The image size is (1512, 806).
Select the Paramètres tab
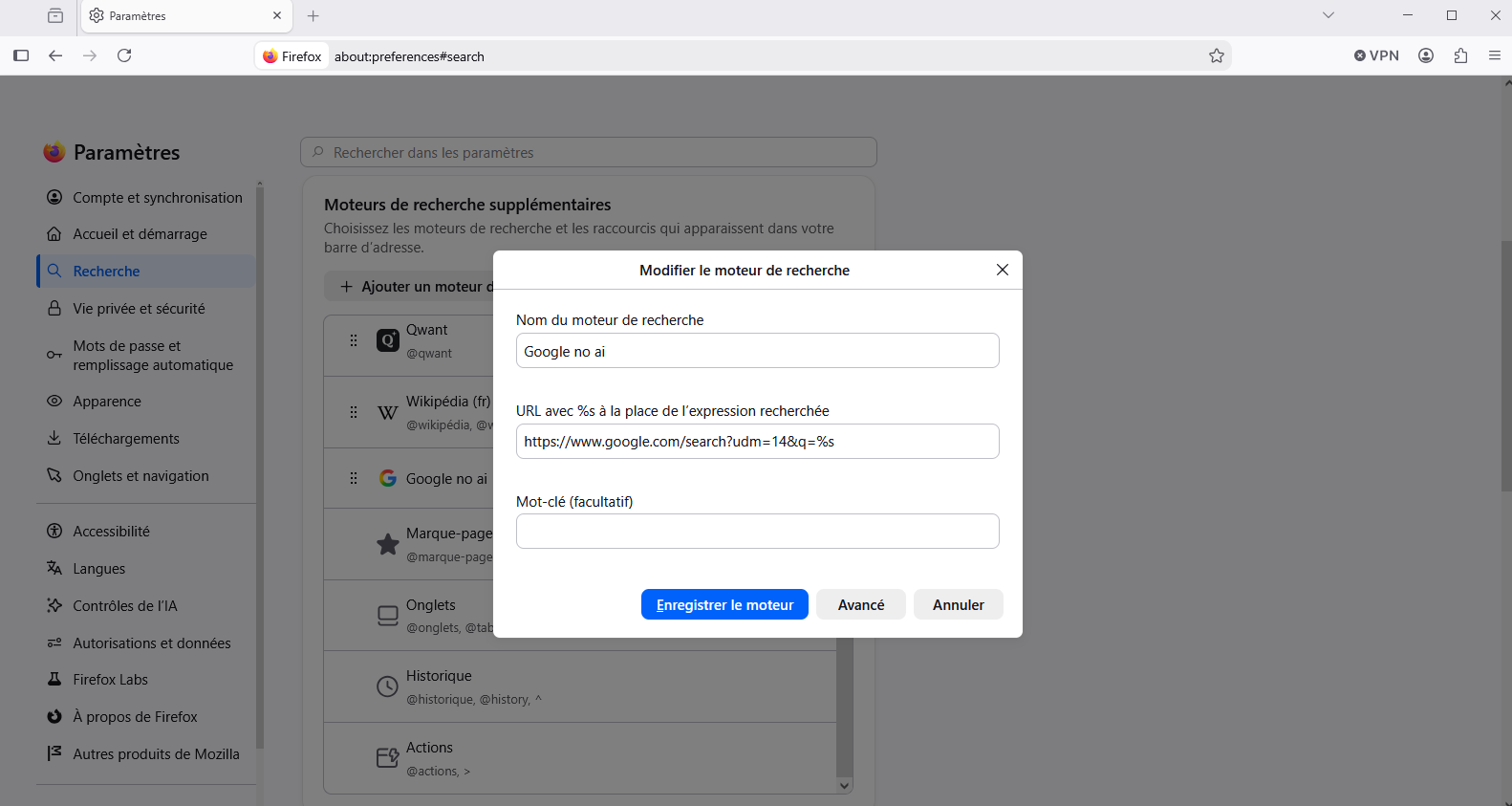pyautogui.click(x=187, y=16)
